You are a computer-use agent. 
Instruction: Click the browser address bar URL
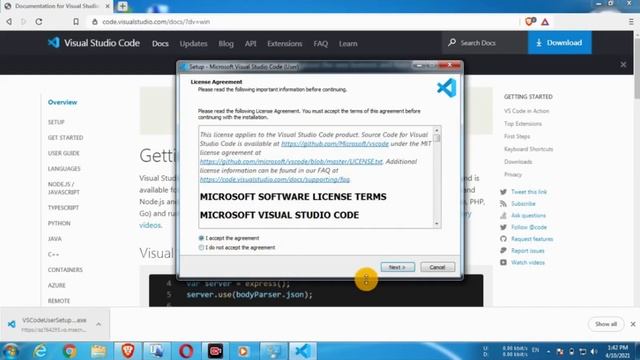(156, 22)
